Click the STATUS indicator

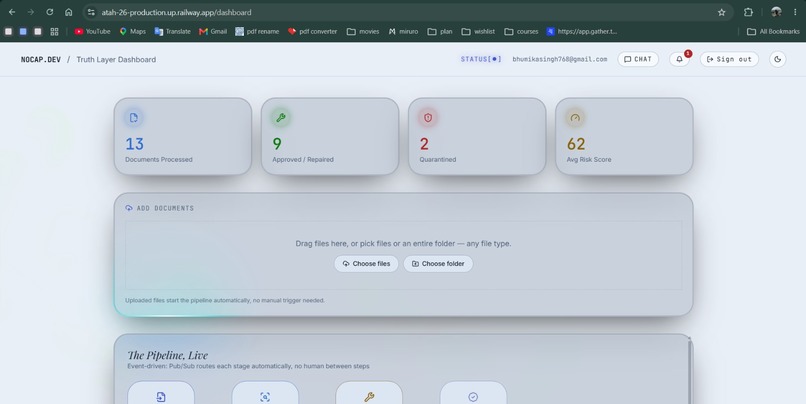[481, 59]
